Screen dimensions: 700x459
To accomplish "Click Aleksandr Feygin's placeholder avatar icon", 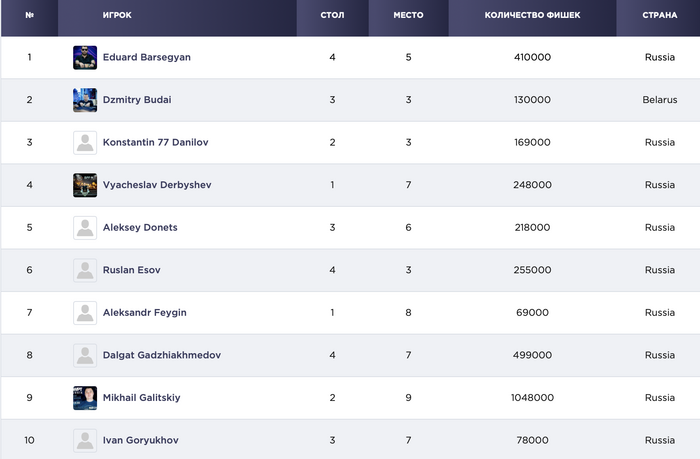I will (x=85, y=312).
